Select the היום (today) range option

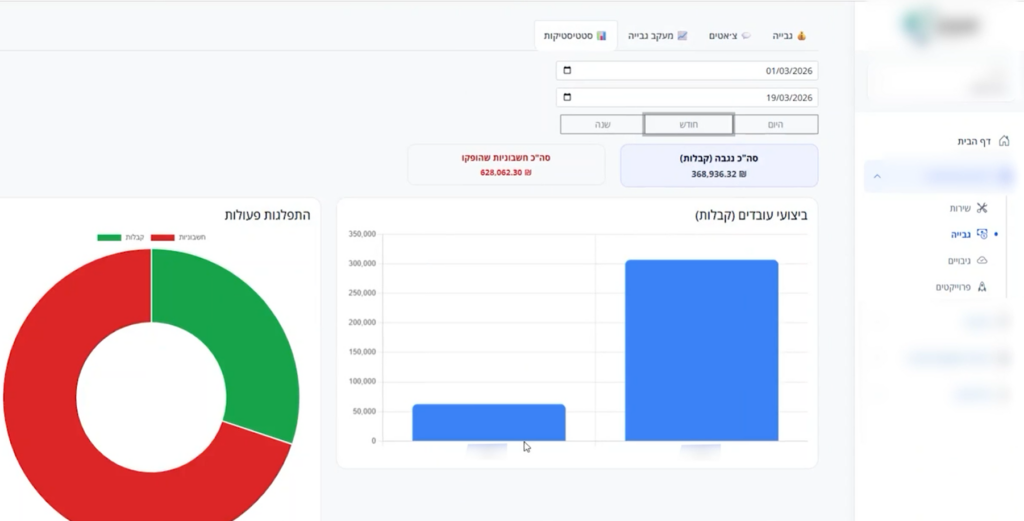775,124
